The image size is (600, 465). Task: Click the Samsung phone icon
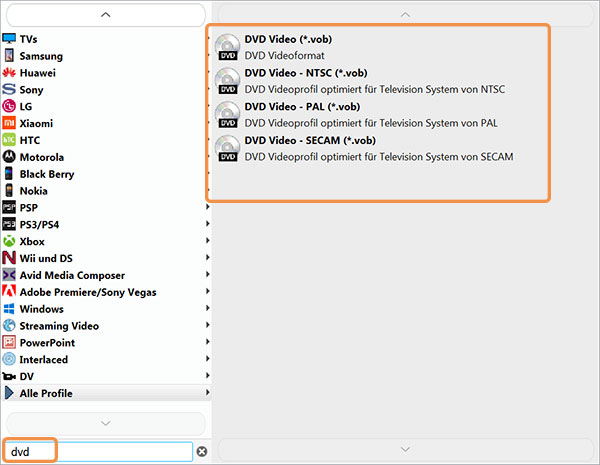(9, 56)
